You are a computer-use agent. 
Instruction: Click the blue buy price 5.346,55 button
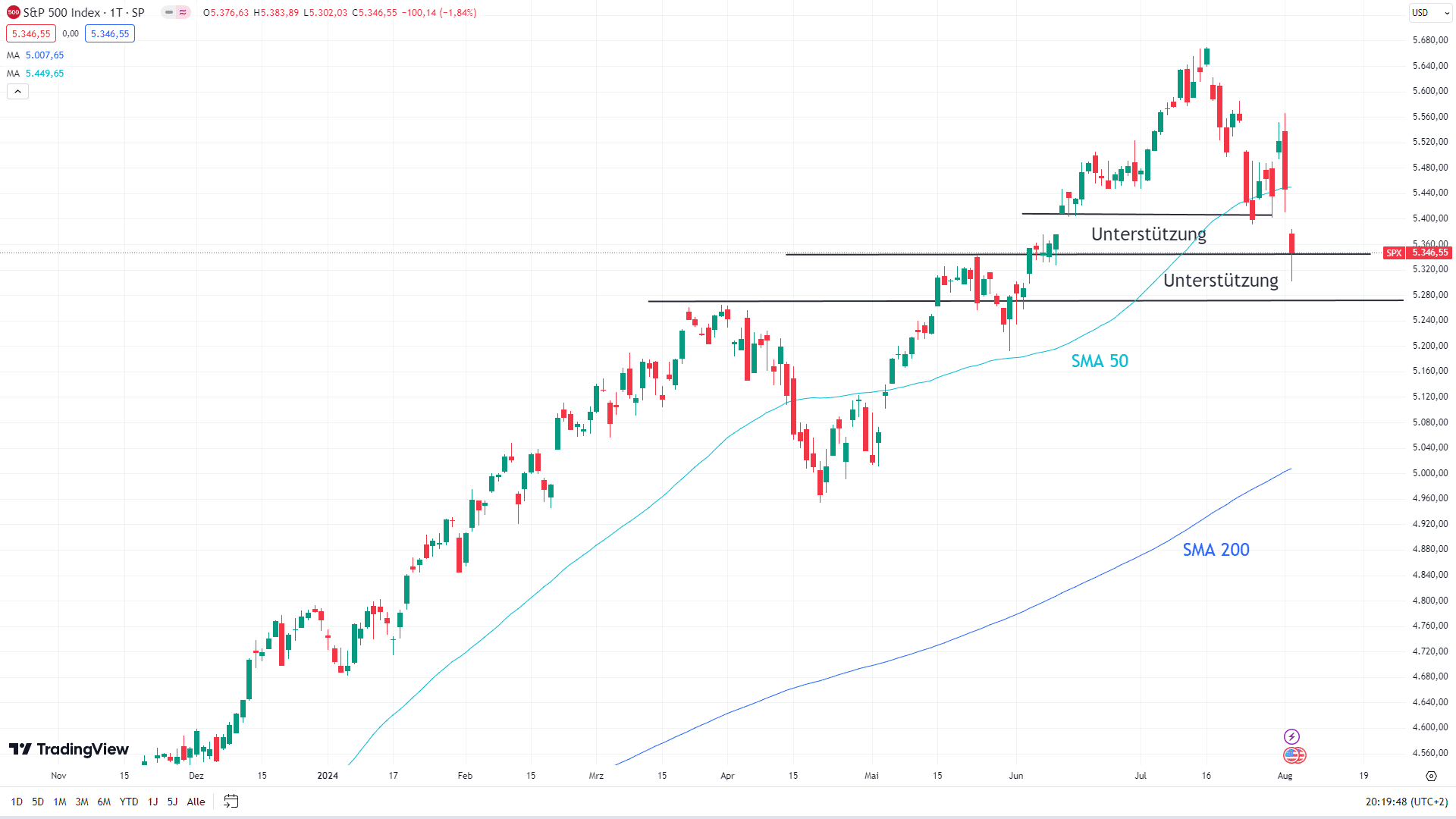pos(110,33)
